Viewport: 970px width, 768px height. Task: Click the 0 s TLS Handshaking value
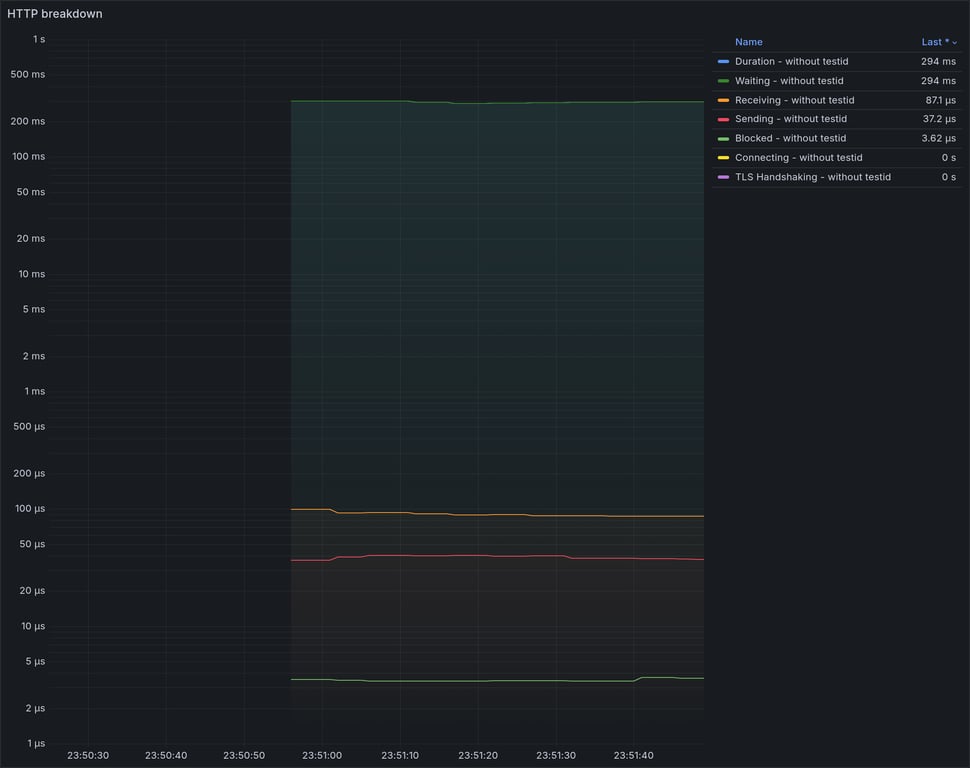point(948,177)
